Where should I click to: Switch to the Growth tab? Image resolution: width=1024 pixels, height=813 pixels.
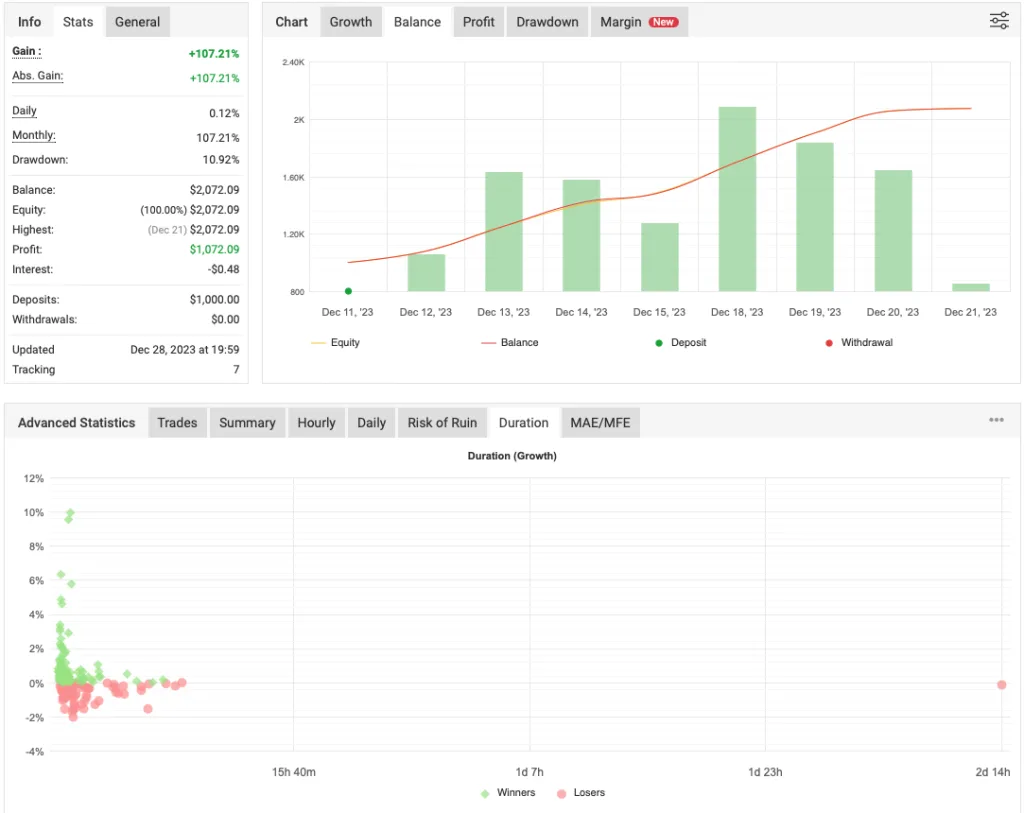point(351,21)
